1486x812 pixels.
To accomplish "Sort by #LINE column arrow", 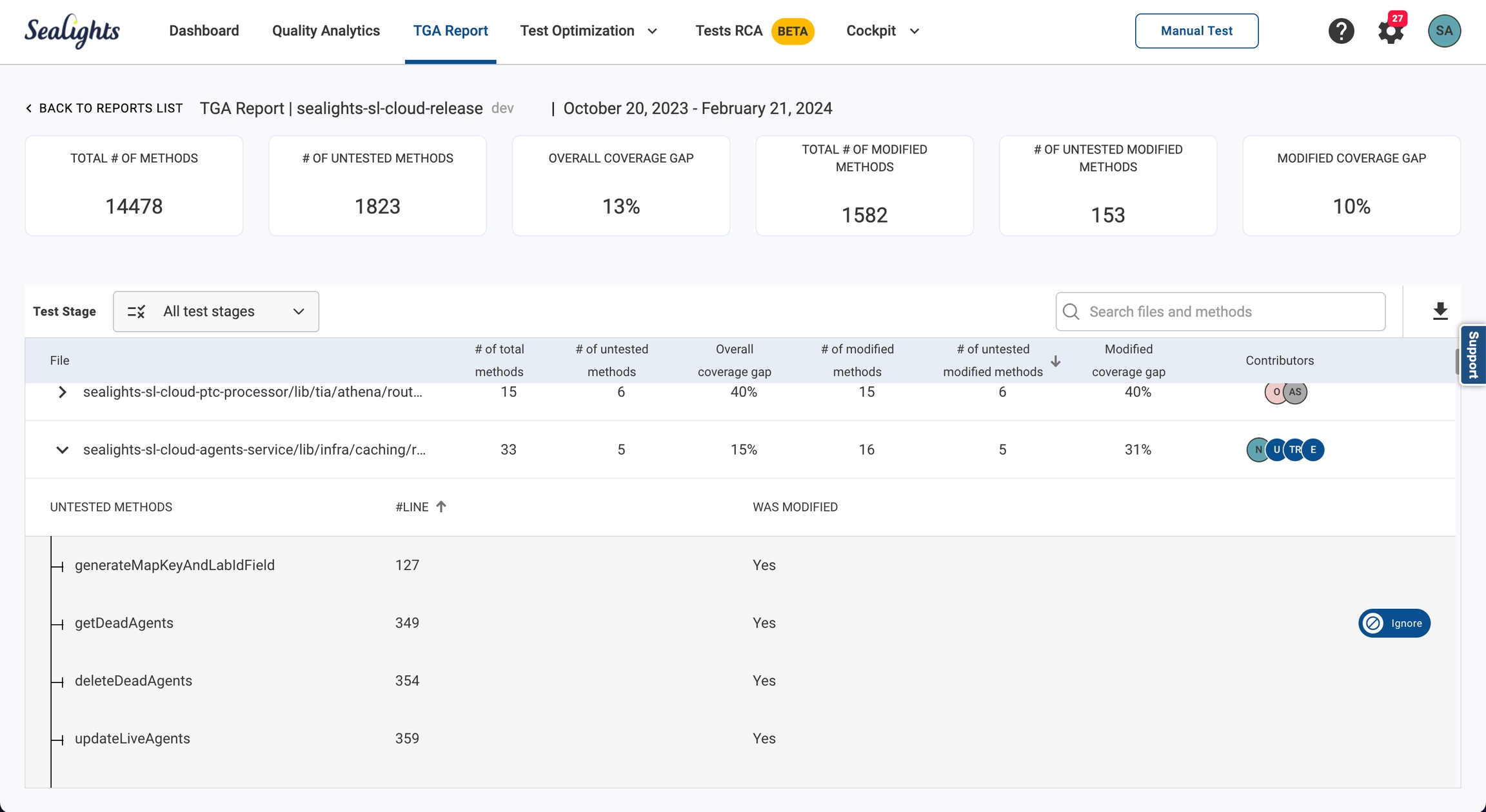I will [441, 507].
